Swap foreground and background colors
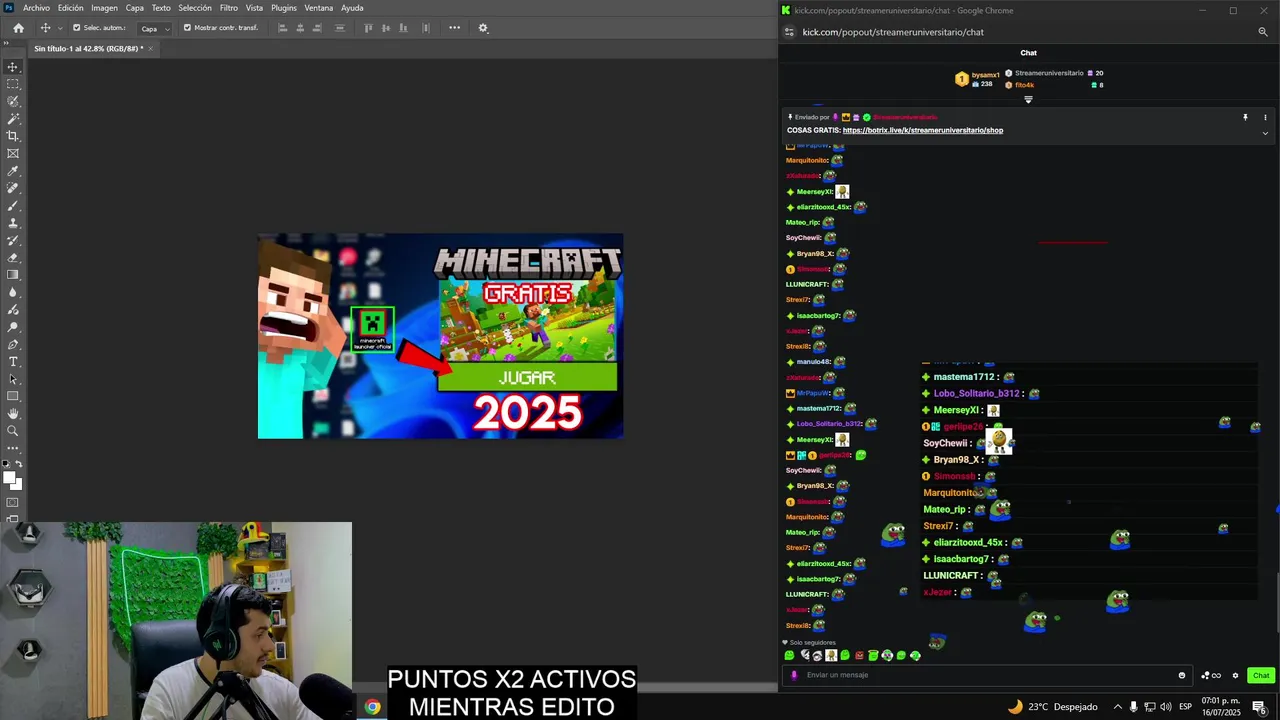This screenshot has height=720, width=1280. 18,464
